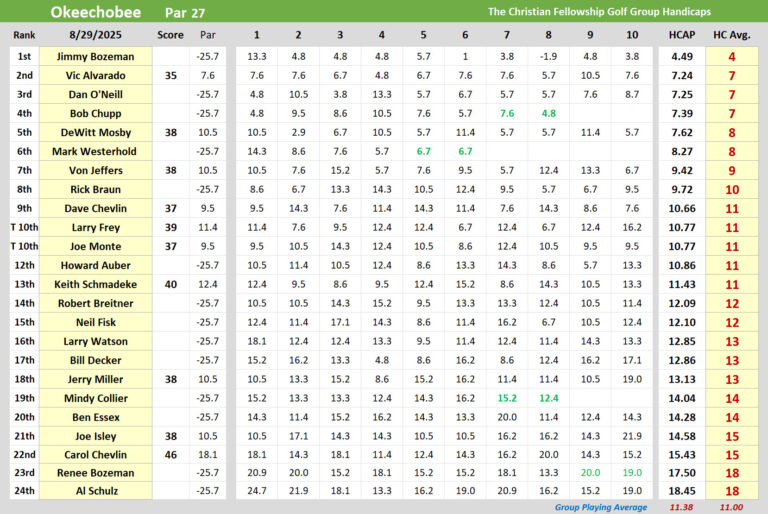The width and height of the screenshot is (768, 514).
Task: Select Rick Braun's HCAP value 9.72
Action: coord(682,190)
